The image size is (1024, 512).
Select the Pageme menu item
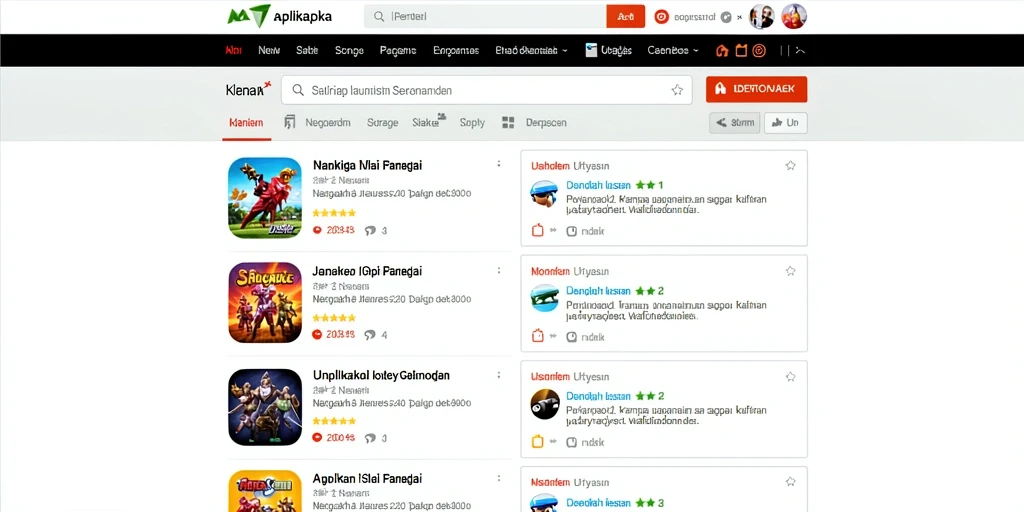pos(398,50)
